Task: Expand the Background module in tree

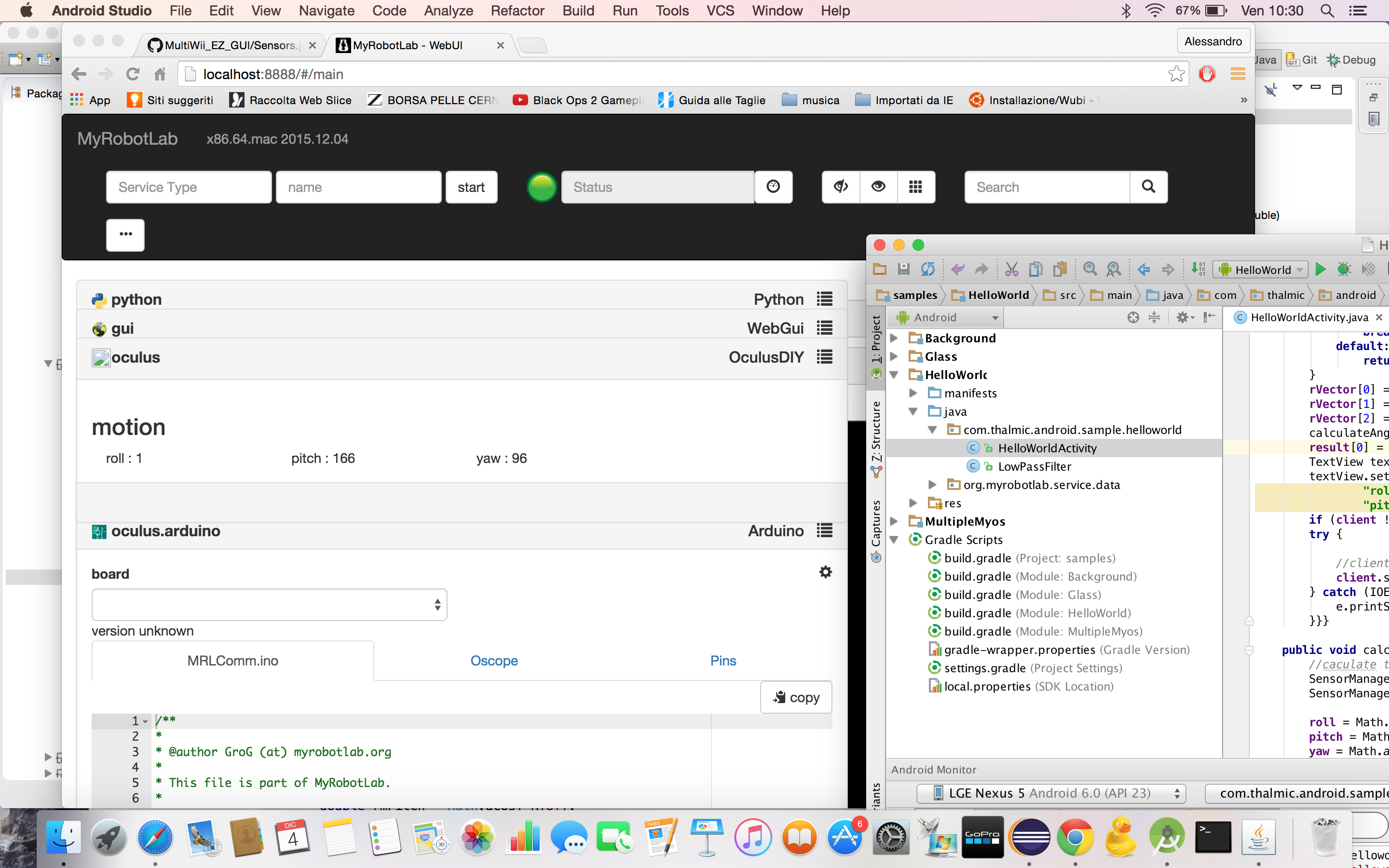Action: click(x=894, y=338)
